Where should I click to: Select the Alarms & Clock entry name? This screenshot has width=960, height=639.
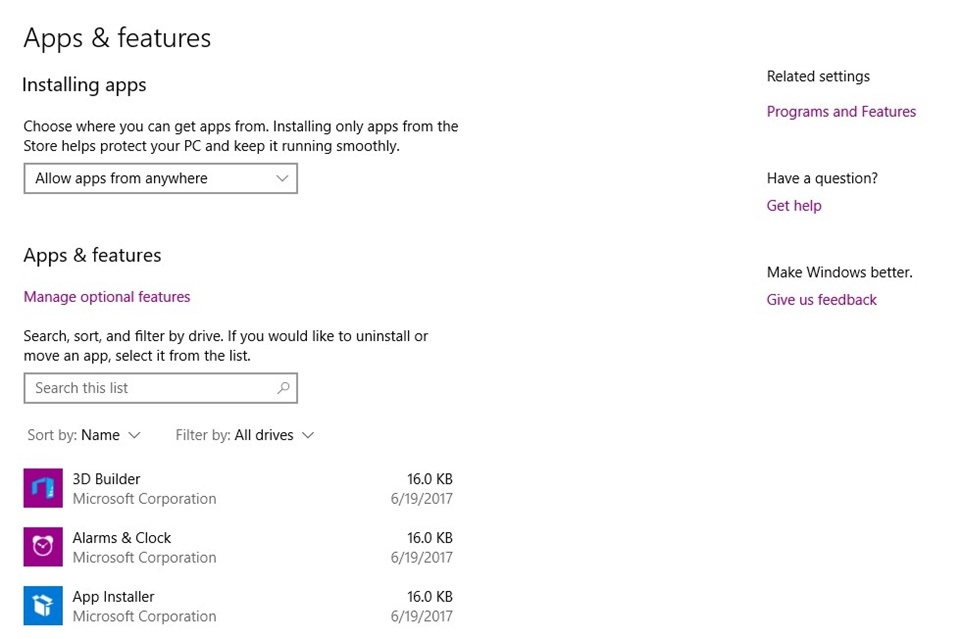(122, 538)
